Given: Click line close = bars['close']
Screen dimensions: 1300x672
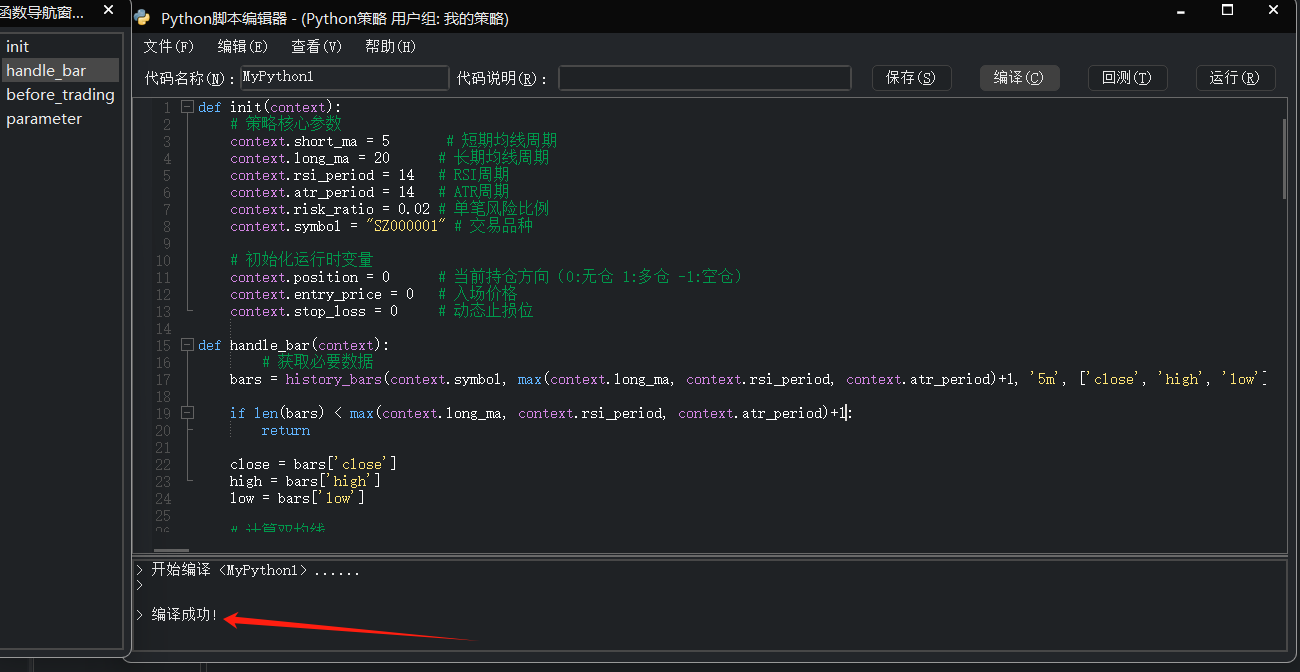Looking at the screenshot, I should point(313,464).
